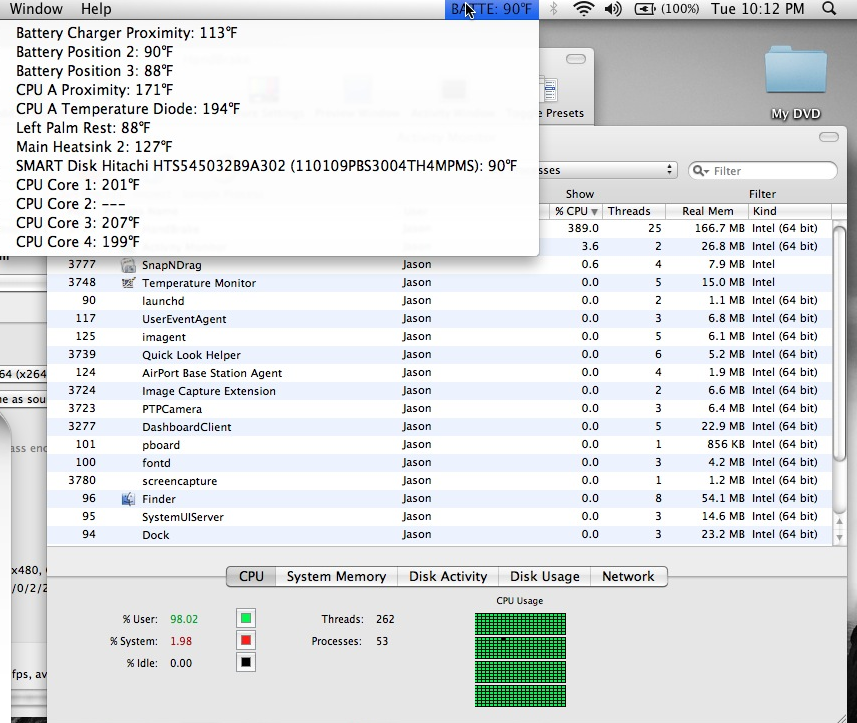This screenshot has width=857, height=723.
Task: Switch to the CPU tab
Action: coord(251,577)
